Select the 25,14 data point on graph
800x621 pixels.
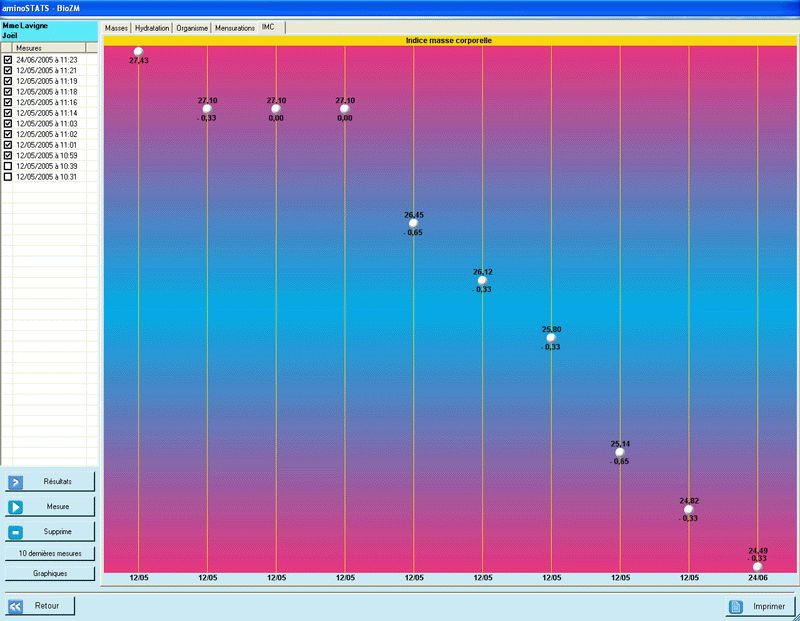(x=620, y=452)
